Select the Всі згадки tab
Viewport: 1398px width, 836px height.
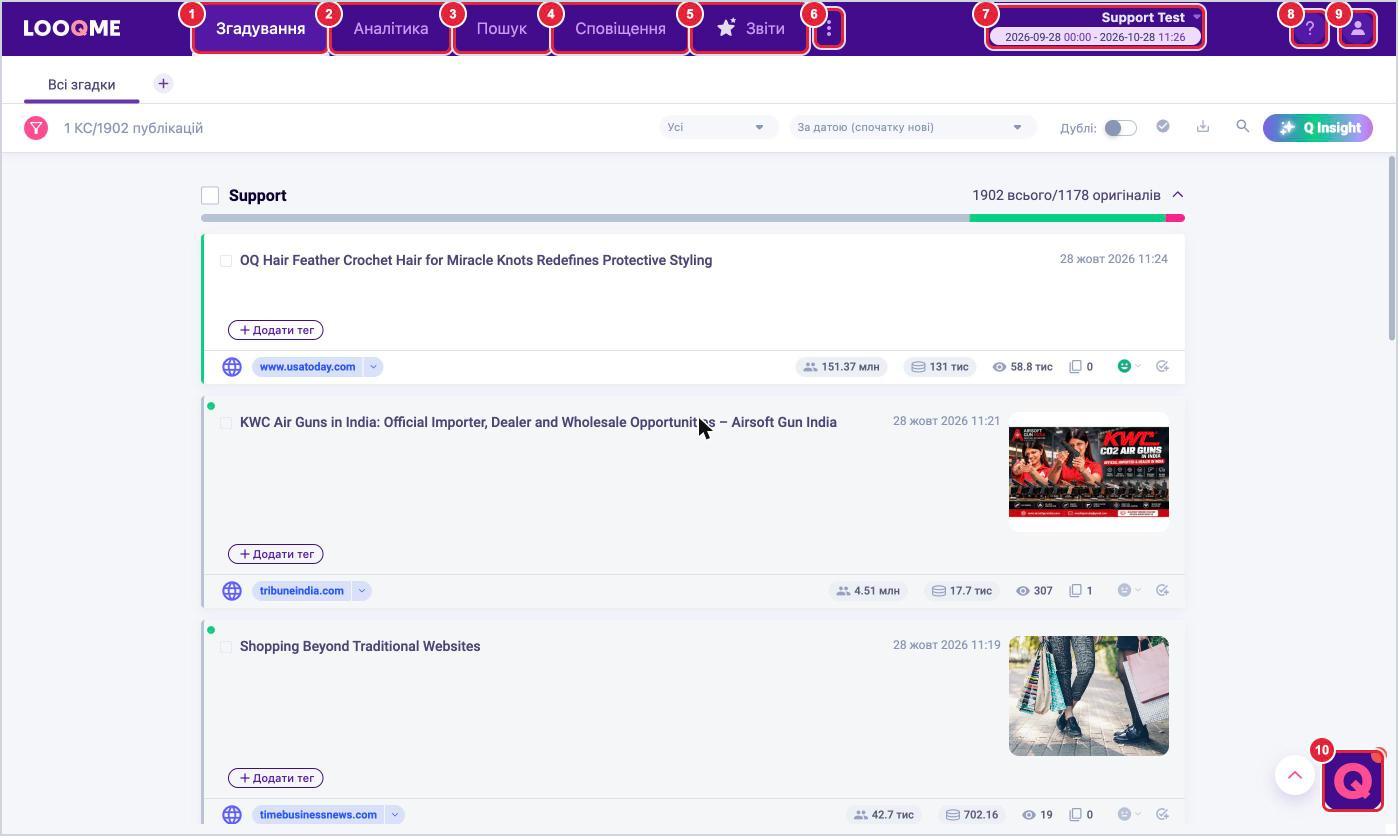pyautogui.click(x=82, y=85)
